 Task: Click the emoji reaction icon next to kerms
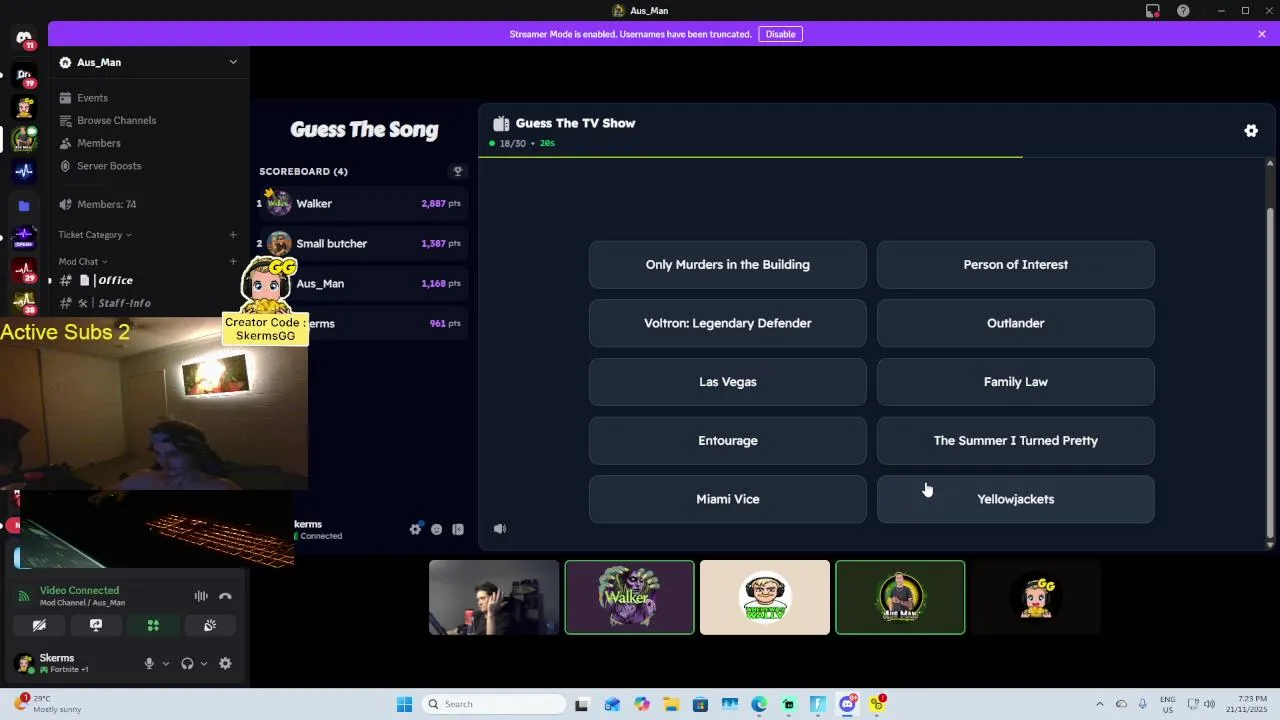coord(436,529)
